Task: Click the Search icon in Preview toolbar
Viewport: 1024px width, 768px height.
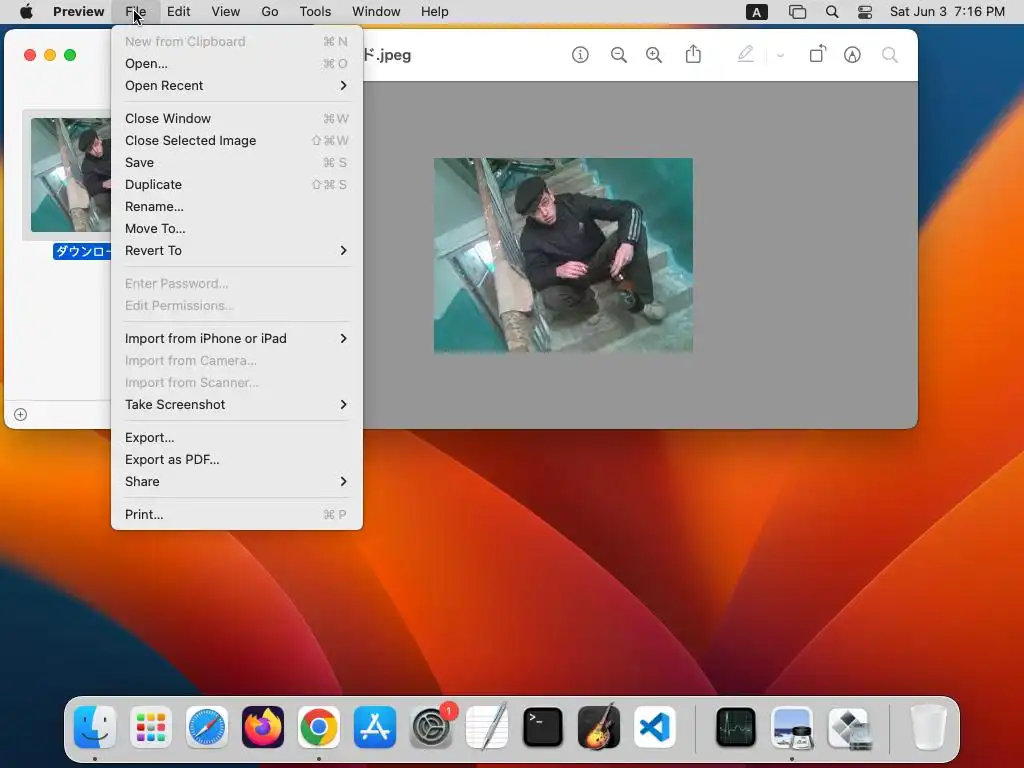Action: click(889, 55)
